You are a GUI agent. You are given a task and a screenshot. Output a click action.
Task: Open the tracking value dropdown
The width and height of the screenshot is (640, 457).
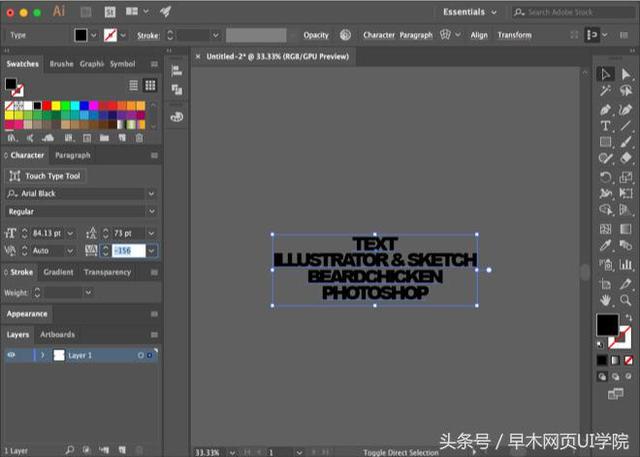pos(152,251)
